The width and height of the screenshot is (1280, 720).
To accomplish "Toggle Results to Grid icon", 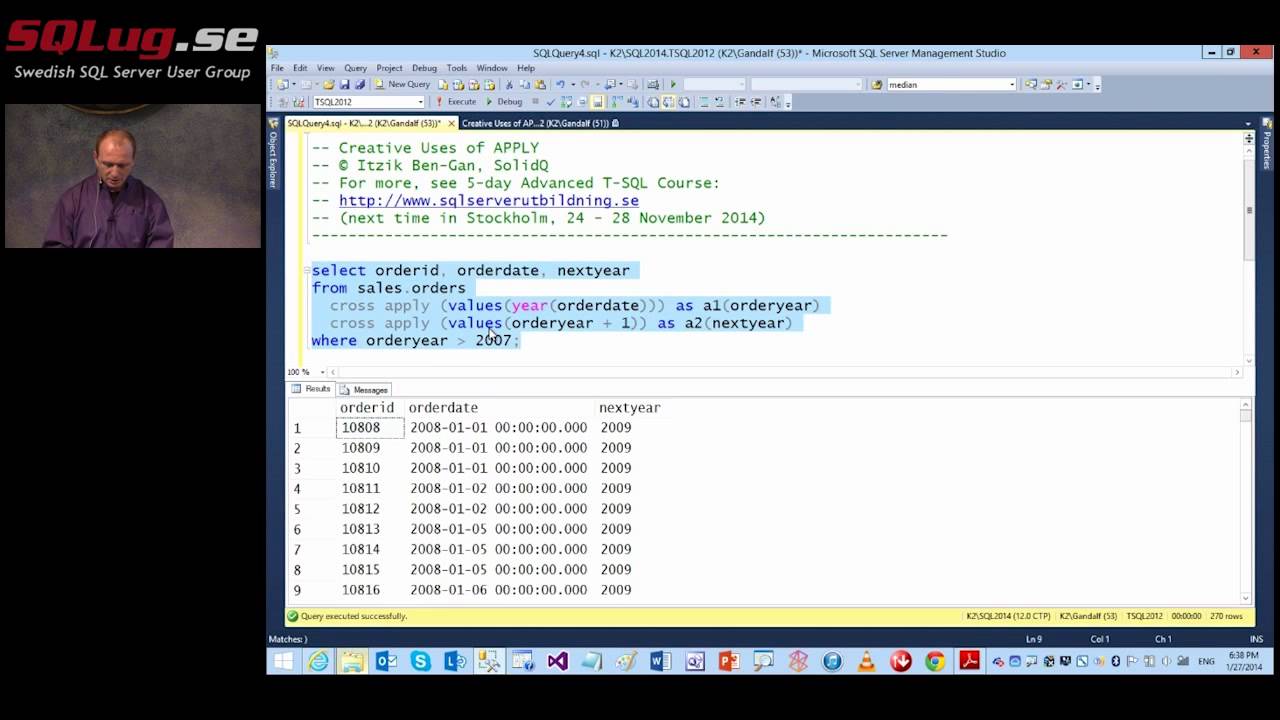I will (668, 102).
